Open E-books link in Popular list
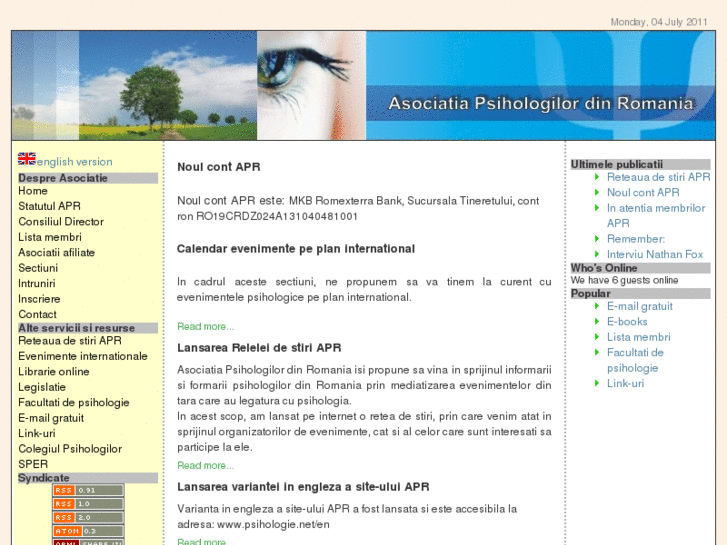 627,322
